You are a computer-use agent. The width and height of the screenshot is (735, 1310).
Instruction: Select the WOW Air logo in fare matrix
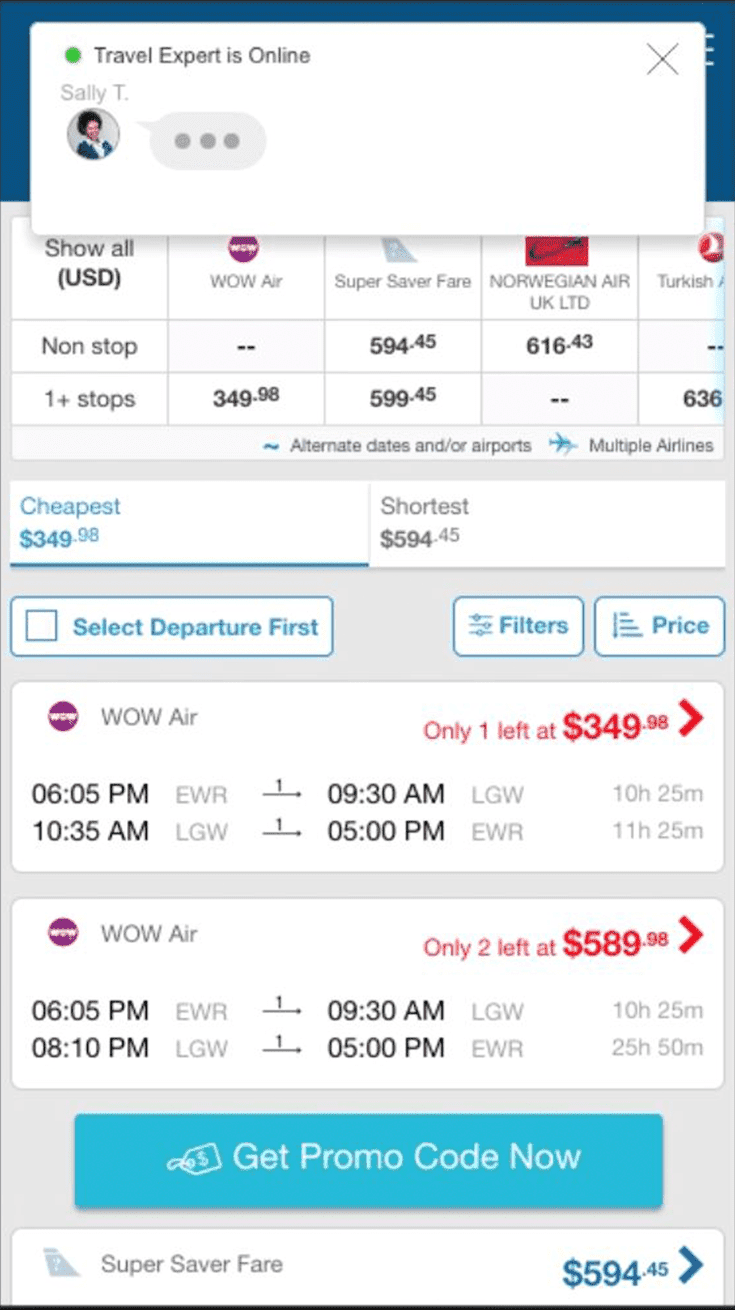click(244, 247)
